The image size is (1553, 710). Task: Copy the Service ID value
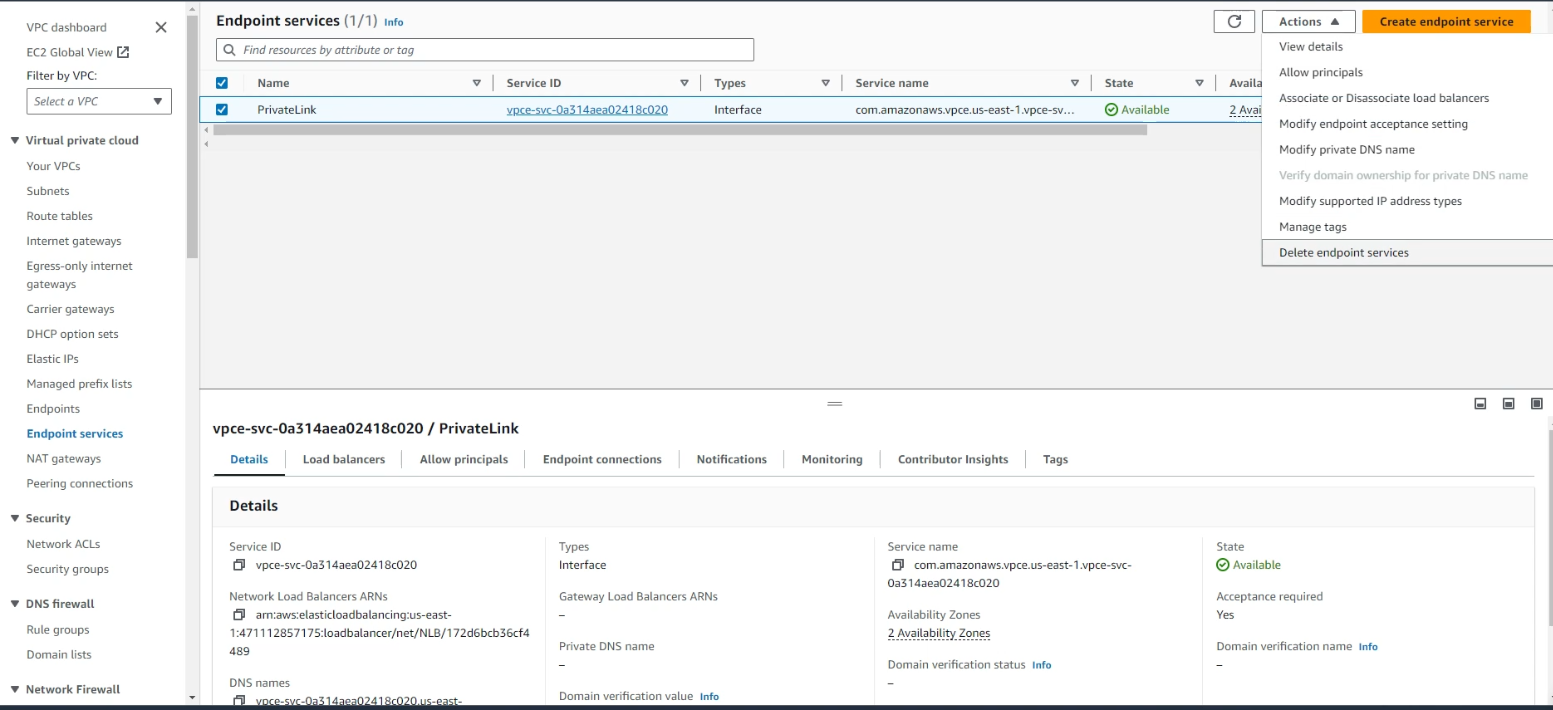(x=239, y=565)
